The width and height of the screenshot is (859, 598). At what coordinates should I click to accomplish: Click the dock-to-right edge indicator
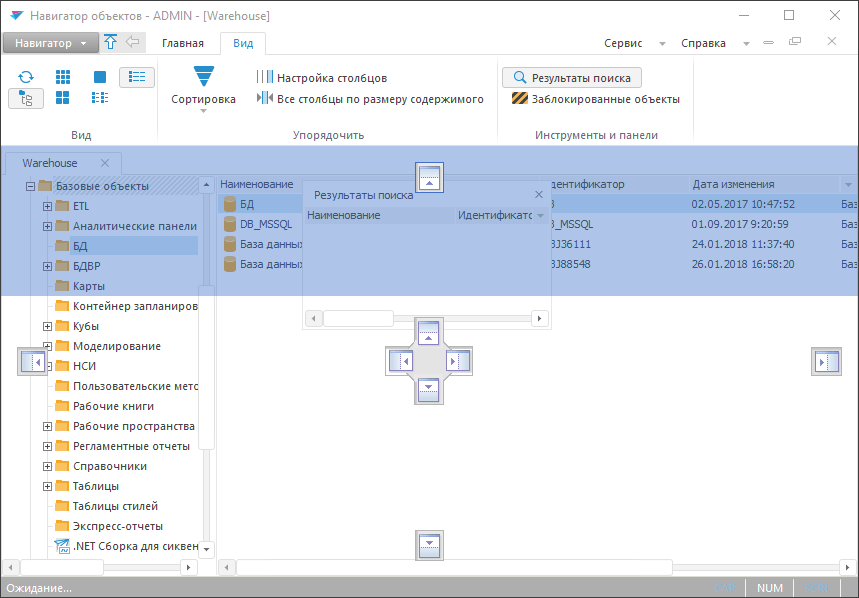coord(827,361)
